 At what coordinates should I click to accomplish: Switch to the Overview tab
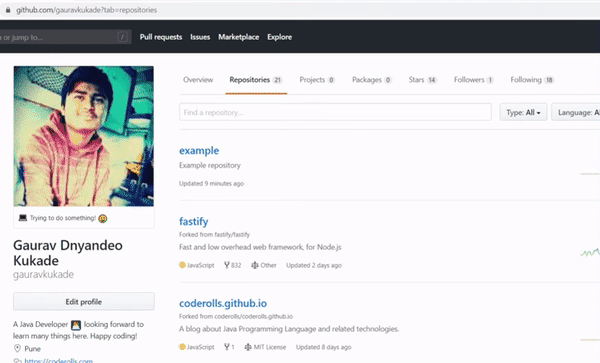[198, 80]
